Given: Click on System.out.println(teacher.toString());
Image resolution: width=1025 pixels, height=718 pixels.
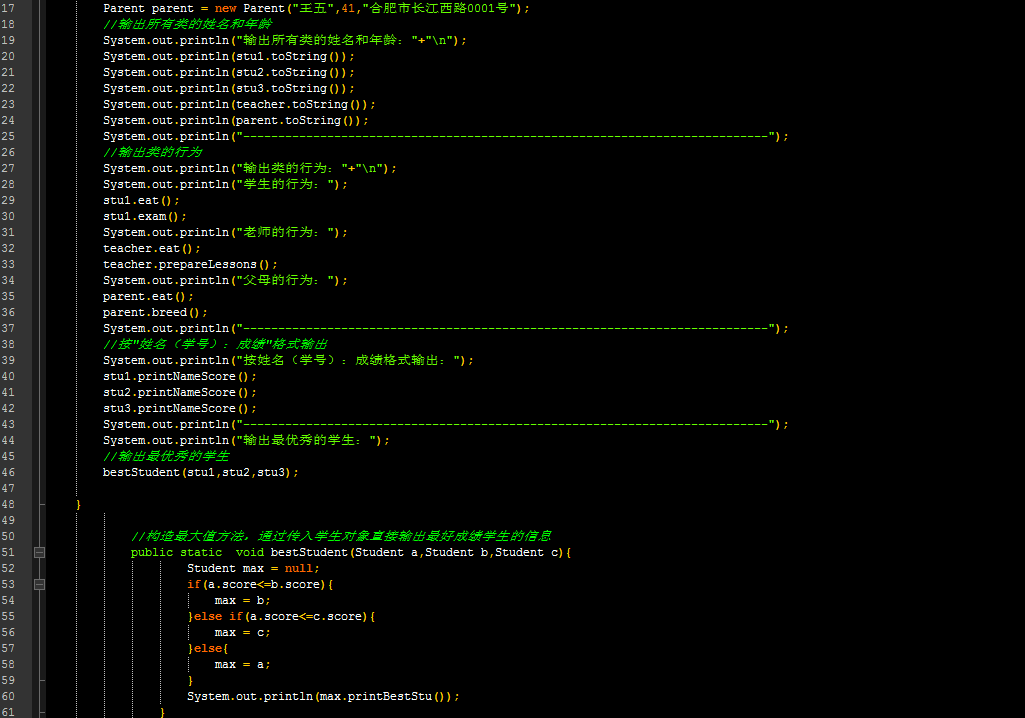Looking at the screenshot, I should pyautogui.click(x=239, y=105).
